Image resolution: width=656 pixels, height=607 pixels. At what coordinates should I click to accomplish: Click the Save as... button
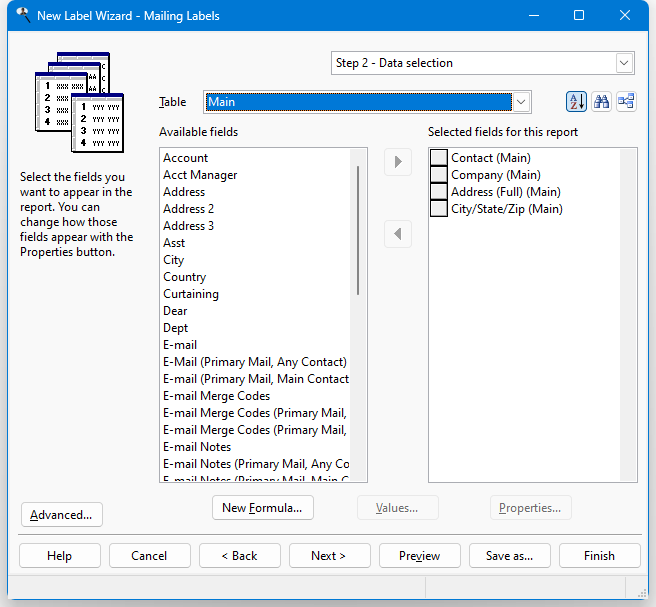point(509,556)
